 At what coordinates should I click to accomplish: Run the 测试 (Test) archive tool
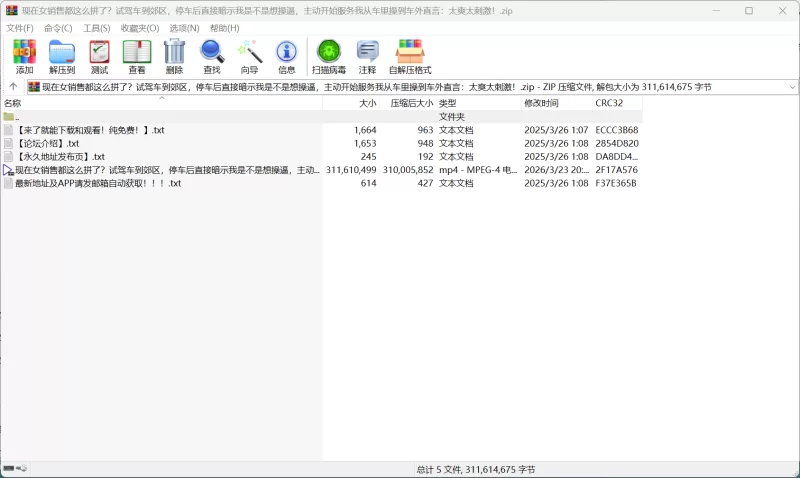tap(99, 56)
